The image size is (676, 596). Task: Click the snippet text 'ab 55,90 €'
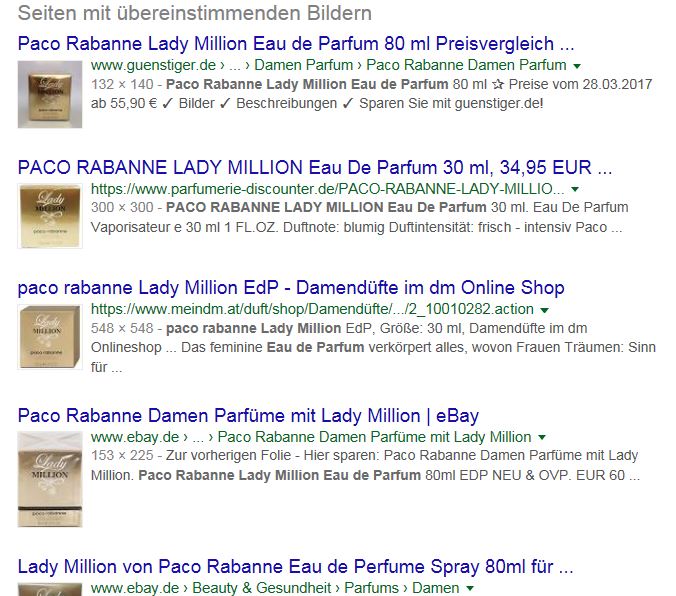pos(124,104)
